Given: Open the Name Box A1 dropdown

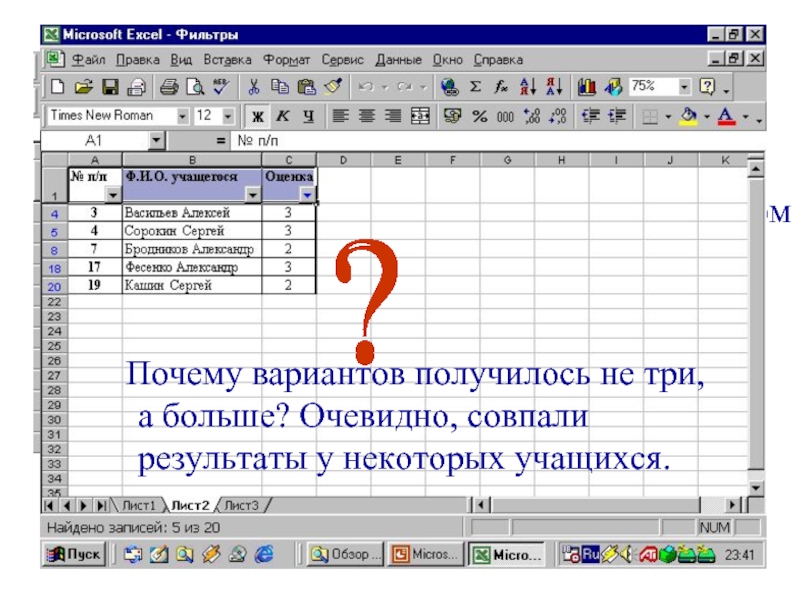Looking at the screenshot, I should pos(157,140).
